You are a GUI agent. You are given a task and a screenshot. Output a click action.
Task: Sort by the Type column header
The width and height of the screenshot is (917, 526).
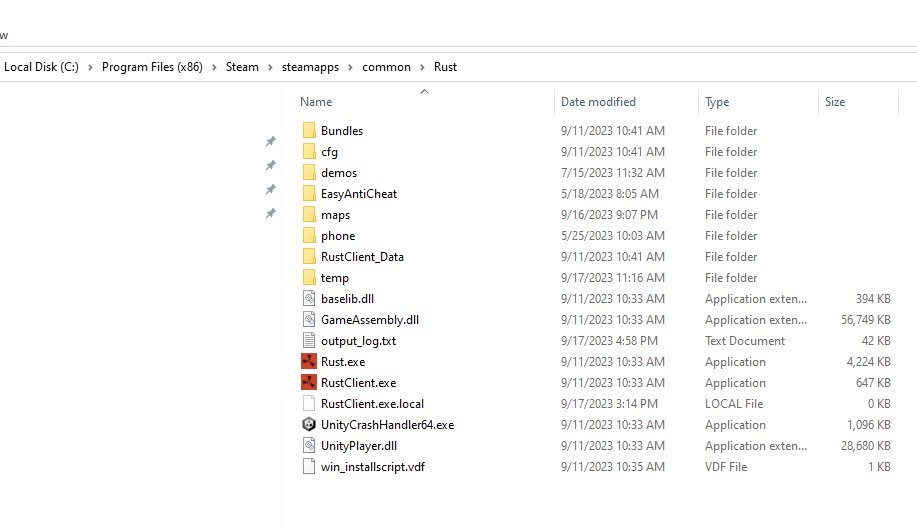(x=717, y=102)
